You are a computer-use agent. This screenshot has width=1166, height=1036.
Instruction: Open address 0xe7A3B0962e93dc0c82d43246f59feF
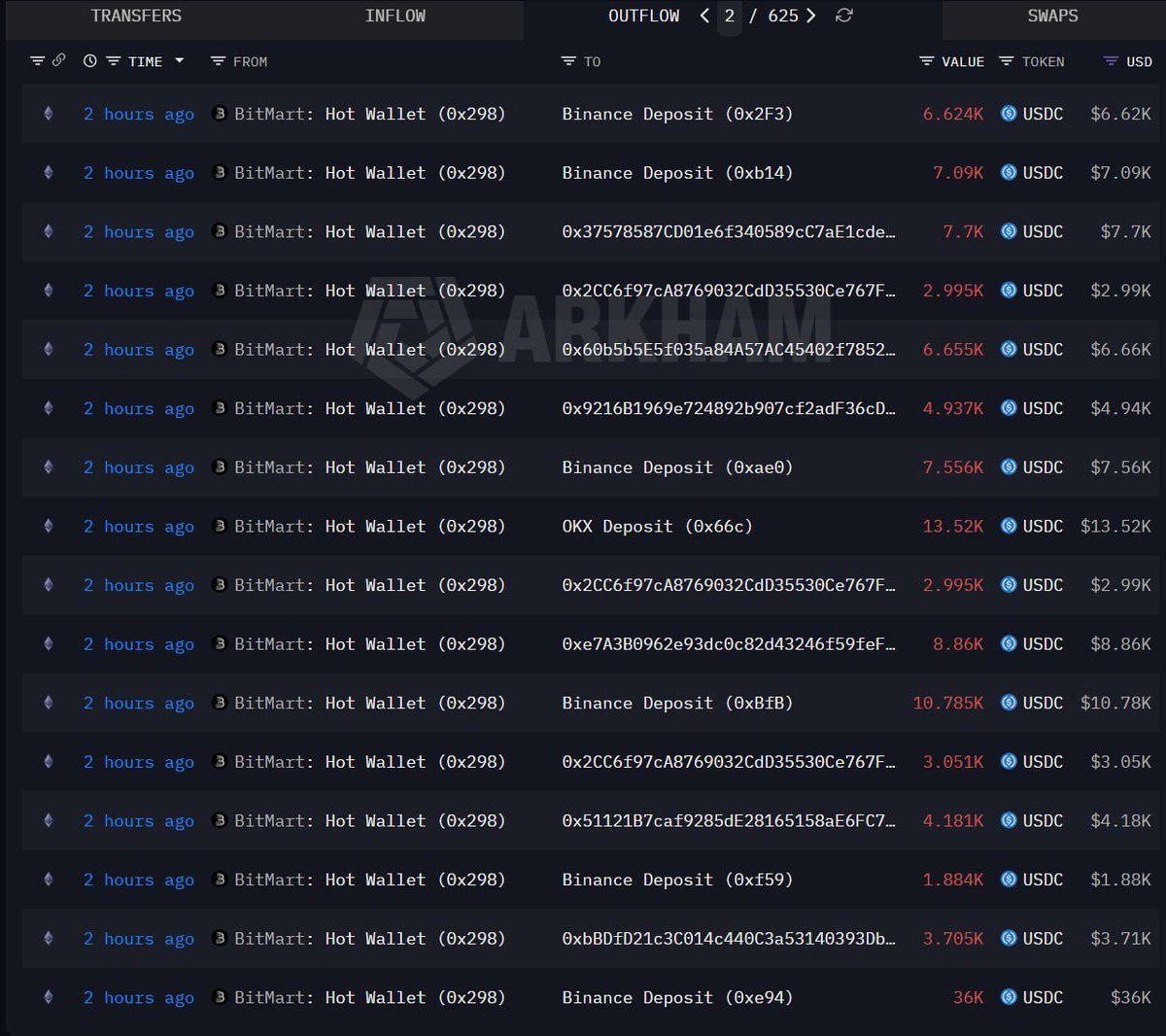tap(729, 643)
